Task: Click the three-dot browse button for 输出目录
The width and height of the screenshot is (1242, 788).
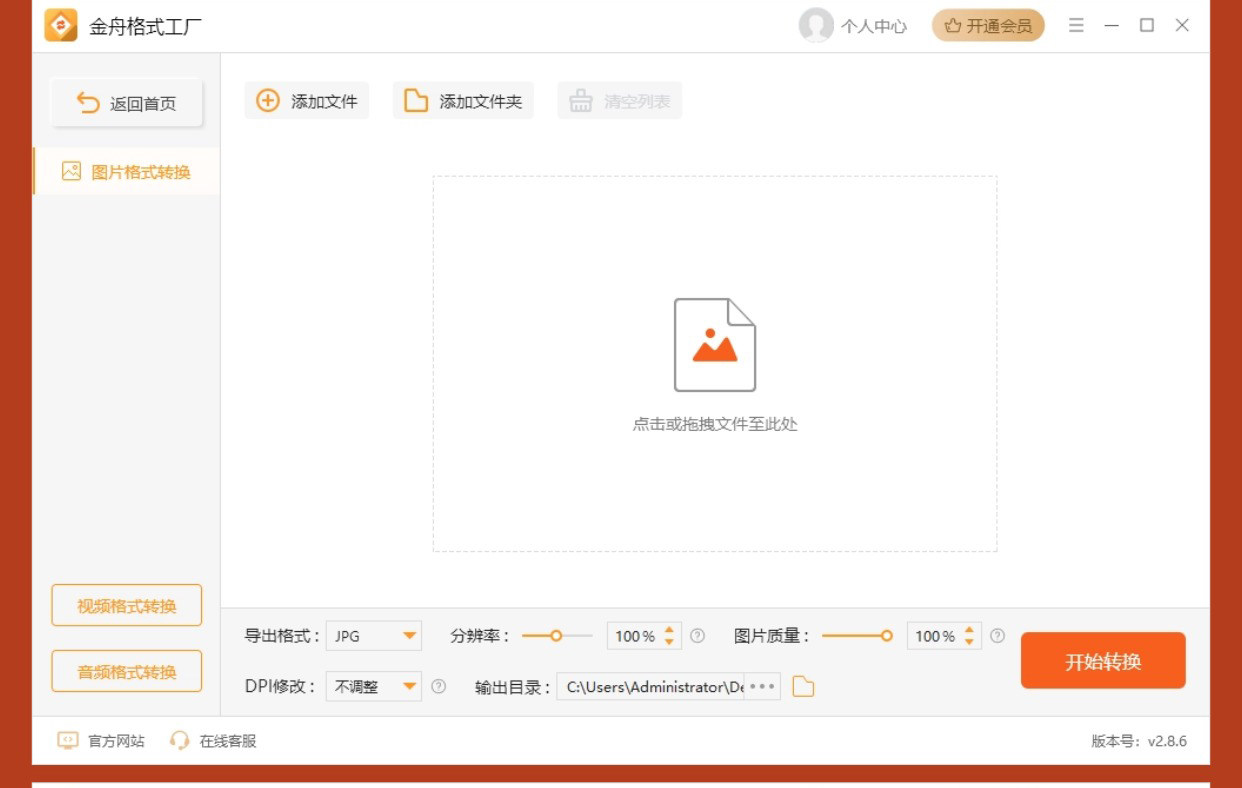Action: coord(762,687)
